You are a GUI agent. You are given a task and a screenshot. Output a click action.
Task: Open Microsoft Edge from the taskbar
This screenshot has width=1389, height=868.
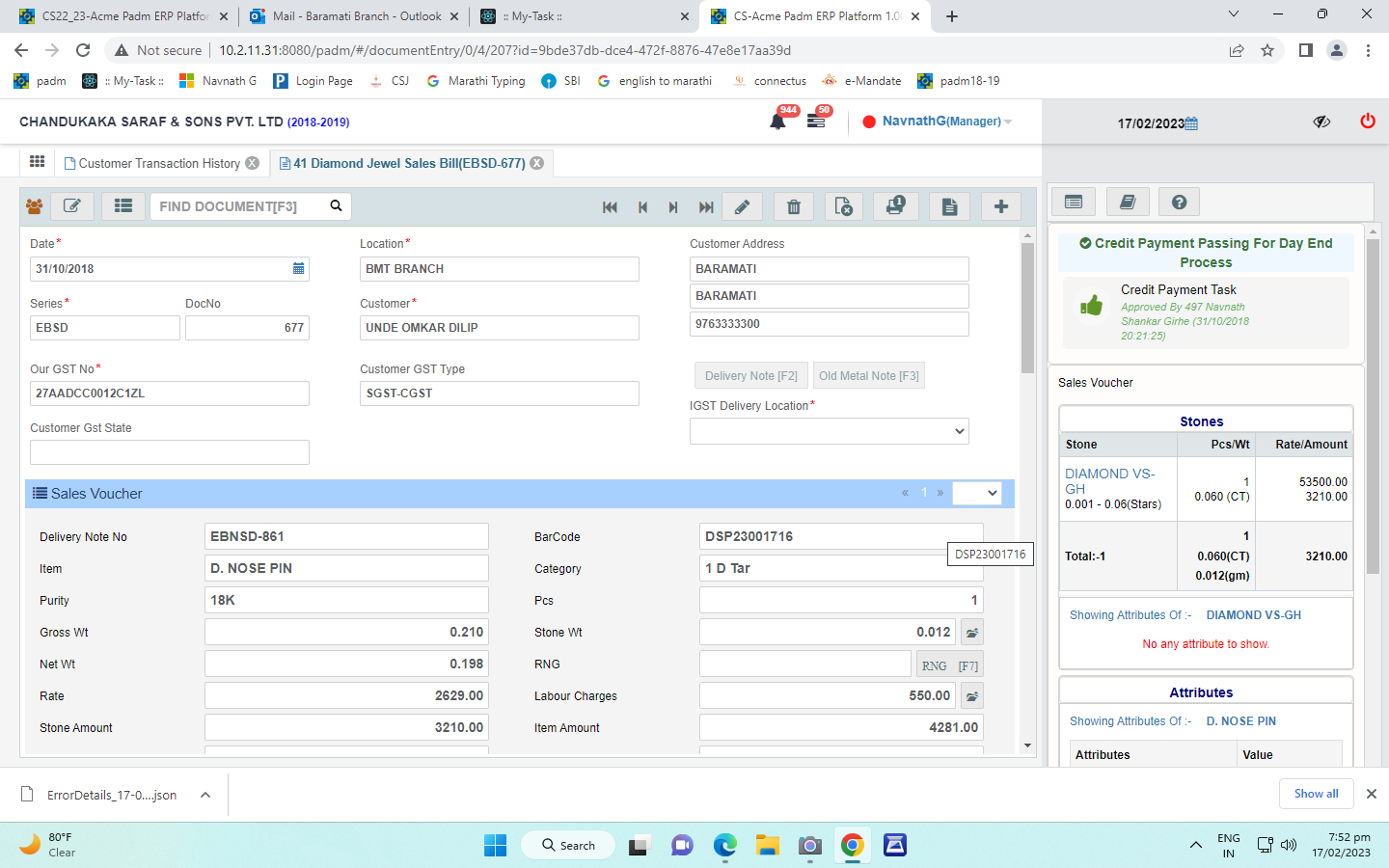[725, 846]
